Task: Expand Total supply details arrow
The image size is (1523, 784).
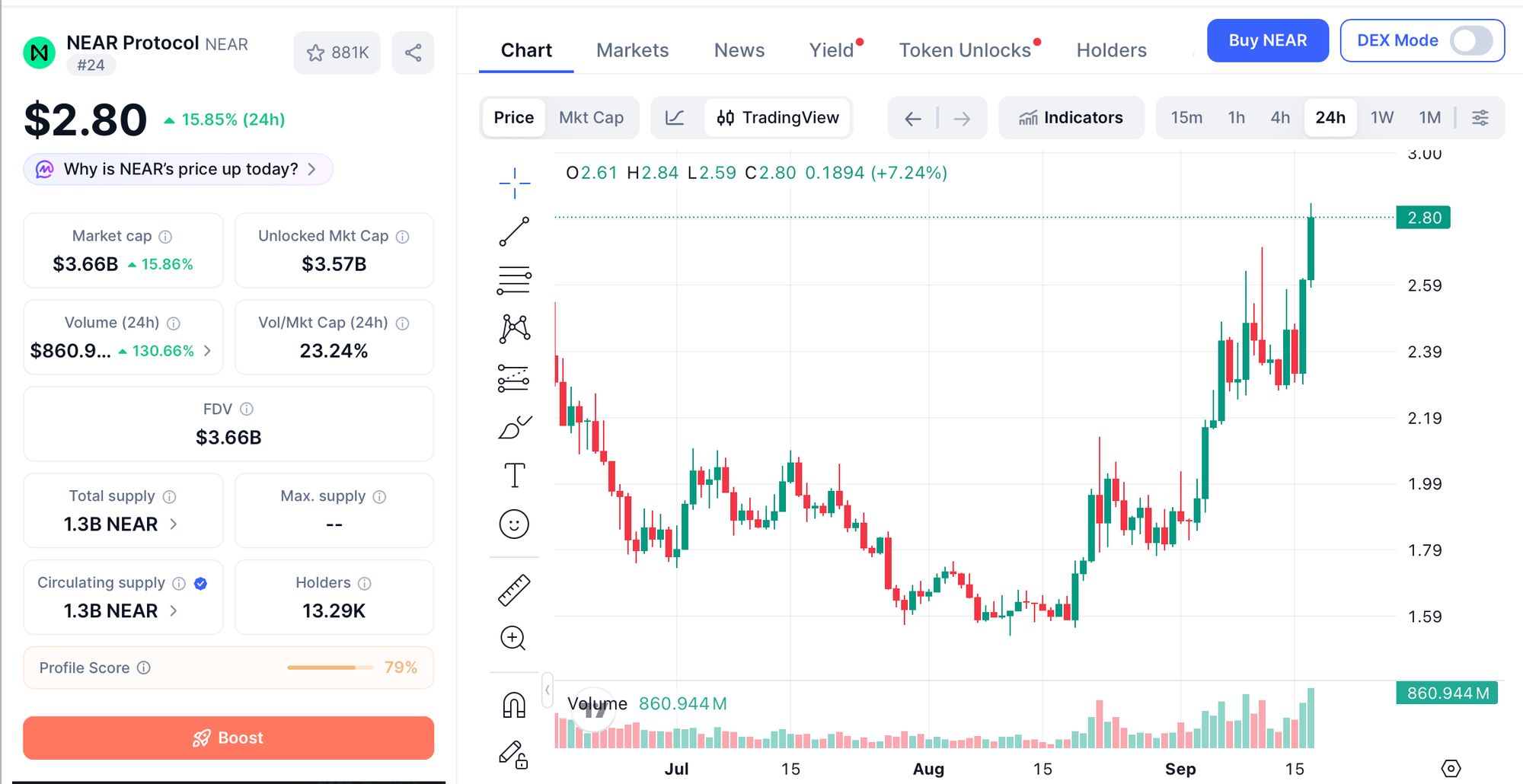Action: pos(174,524)
